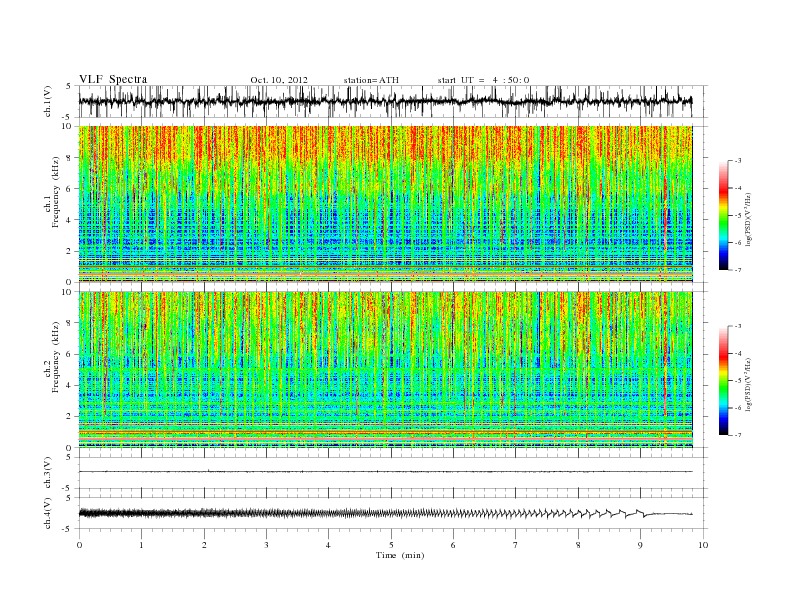Click the ch.2 spectrogram color bar
Image resolution: width=792 pixels, height=612 pixels.
click(x=723, y=381)
